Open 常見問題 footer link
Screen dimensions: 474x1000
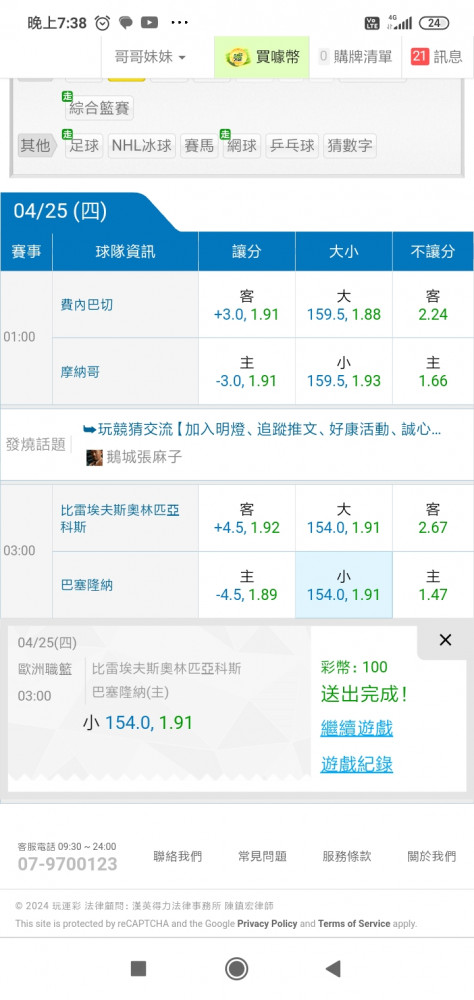pos(262,857)
